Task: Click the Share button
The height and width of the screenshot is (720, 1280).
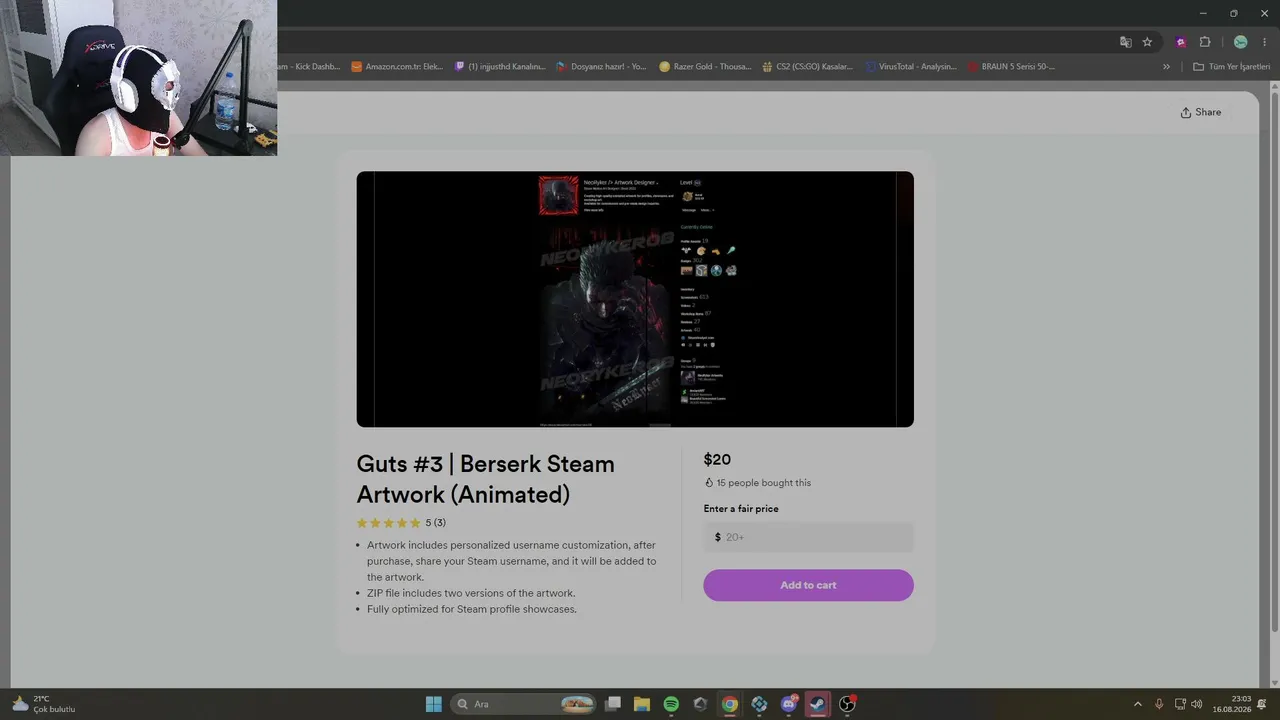Action: point(1200,112)
